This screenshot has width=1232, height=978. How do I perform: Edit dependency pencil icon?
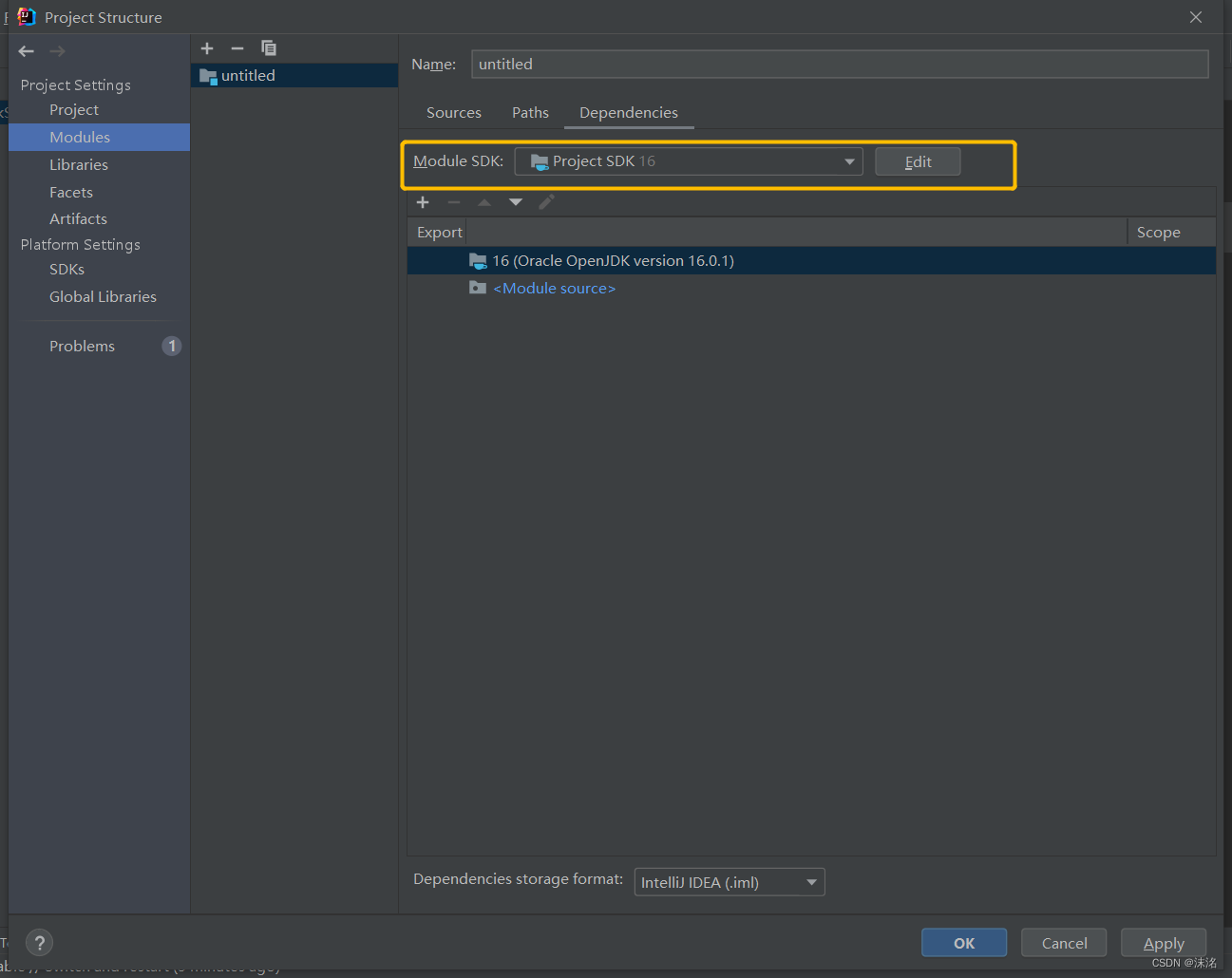[x=546, y=202]
